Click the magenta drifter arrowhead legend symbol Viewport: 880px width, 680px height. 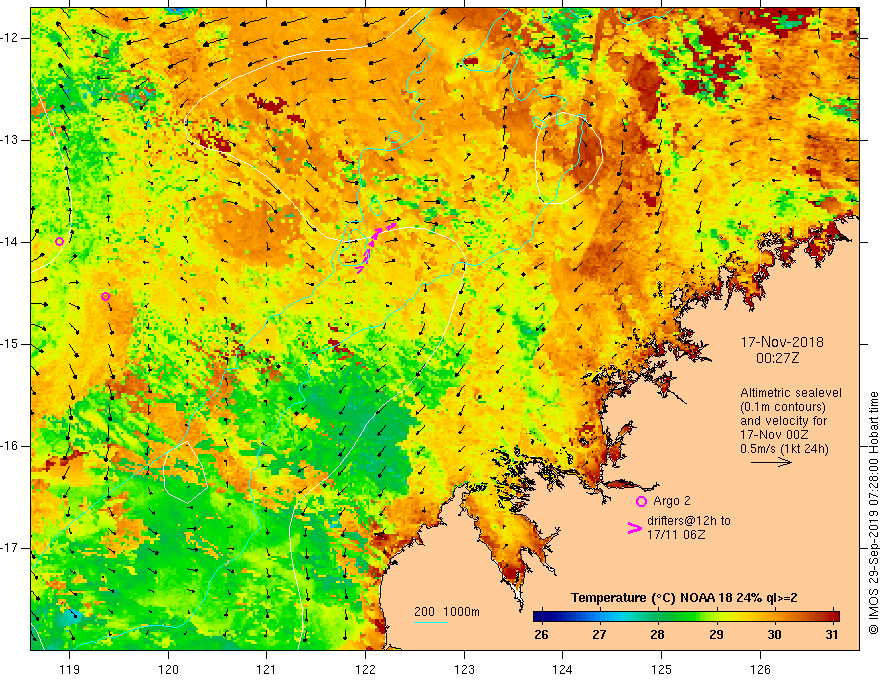[x=634, y=528]
